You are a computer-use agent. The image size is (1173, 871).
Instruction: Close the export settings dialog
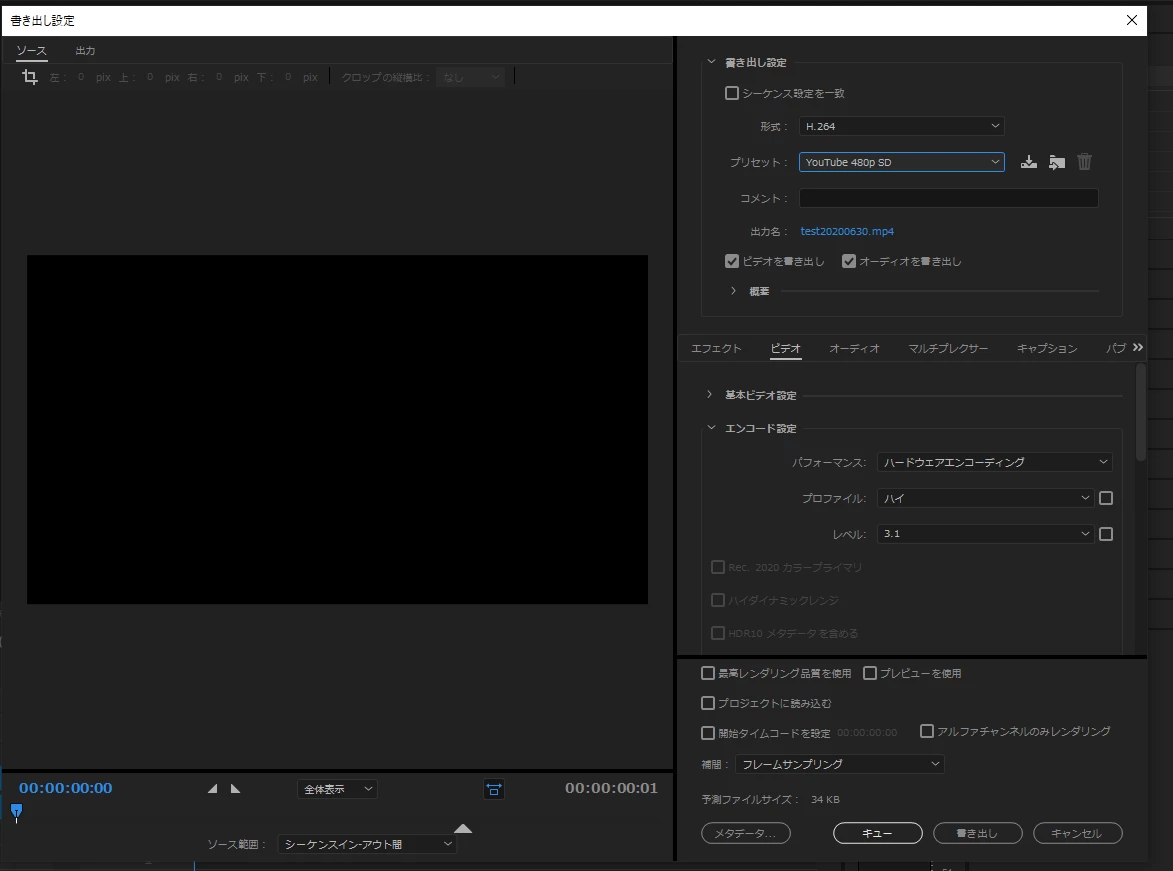(x=1131, y=20)
